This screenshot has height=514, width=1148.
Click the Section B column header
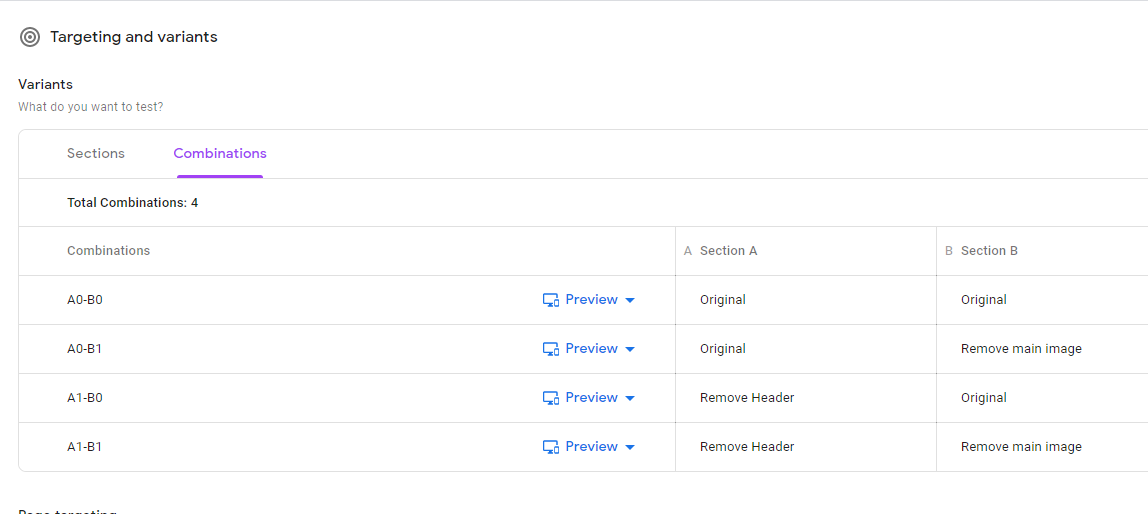click(x=989, y=250)
